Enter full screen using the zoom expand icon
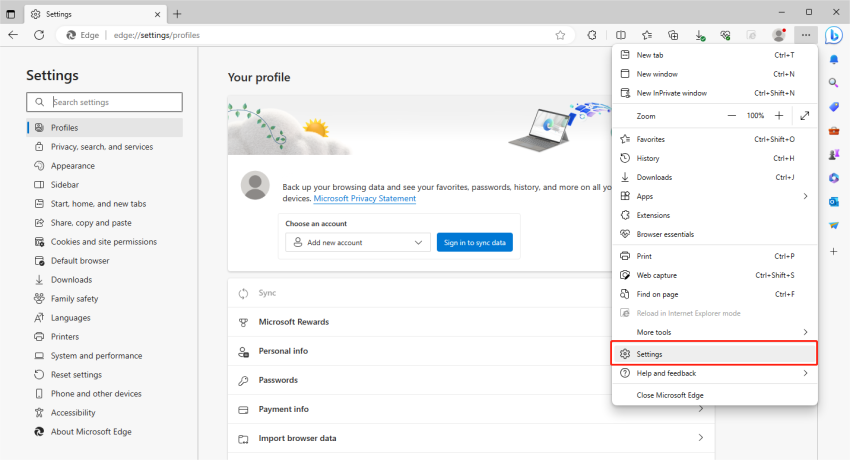850x460 pixels. tap(804, 116)
